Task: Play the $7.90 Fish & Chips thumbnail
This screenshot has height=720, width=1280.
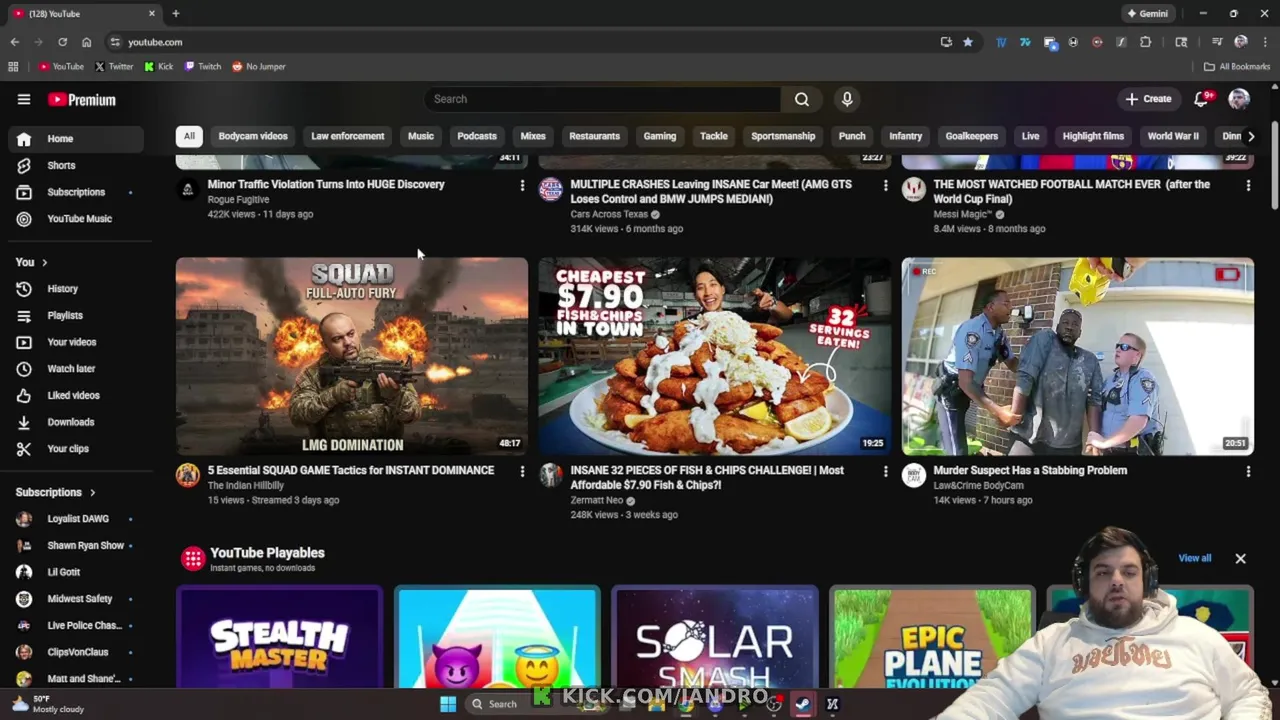Action: tap(714, 356)
